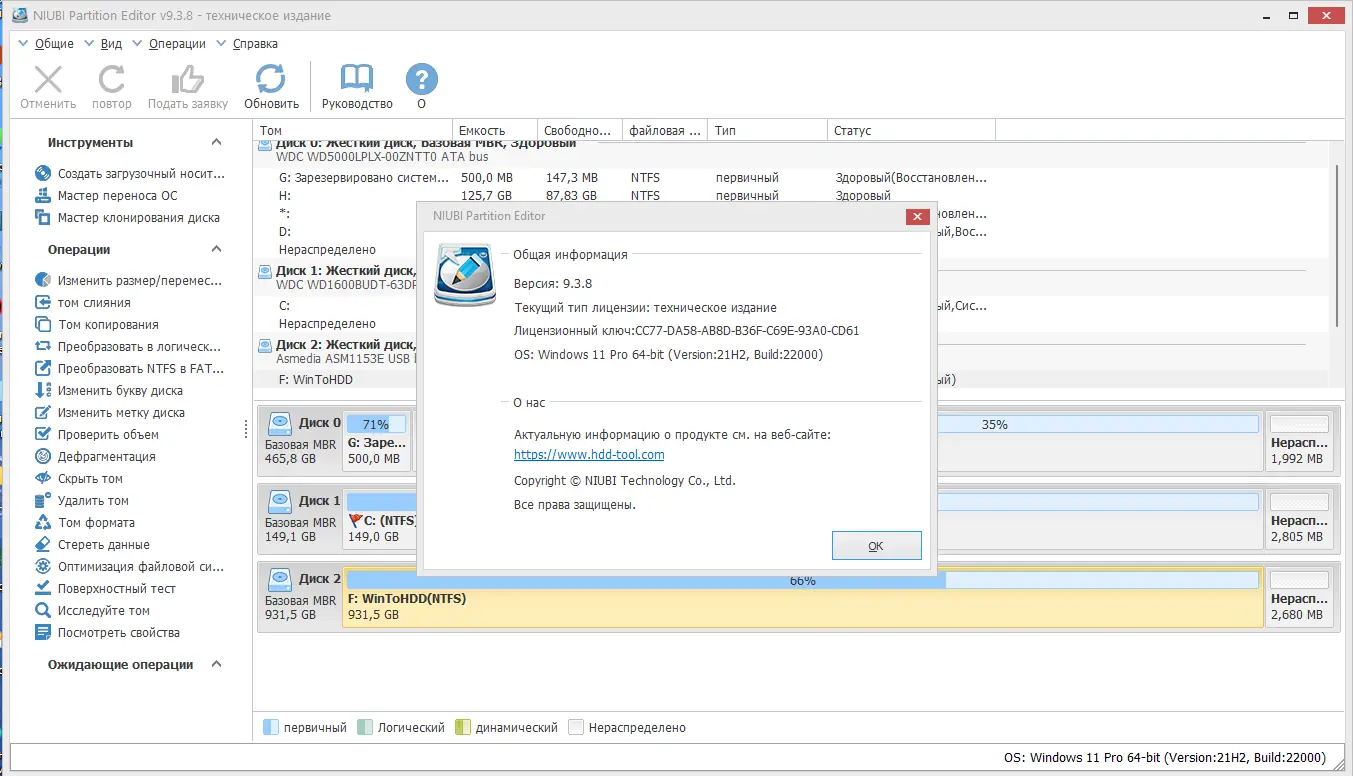
Task: Click the Нераспределено legend swatch
Action: pyautogui.click(x=575, y=728)
